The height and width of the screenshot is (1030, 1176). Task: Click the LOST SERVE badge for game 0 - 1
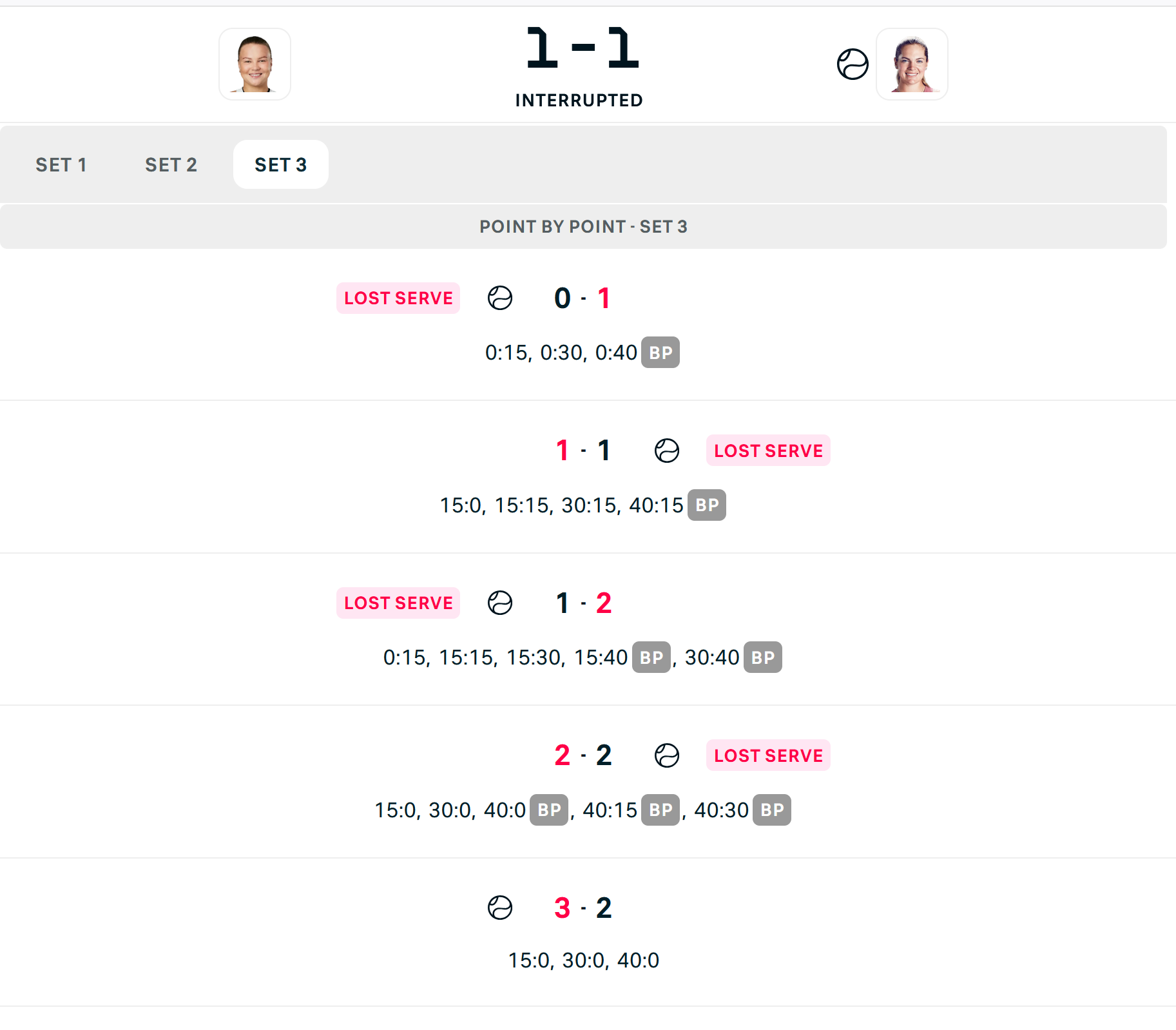(x=398, y=298)
